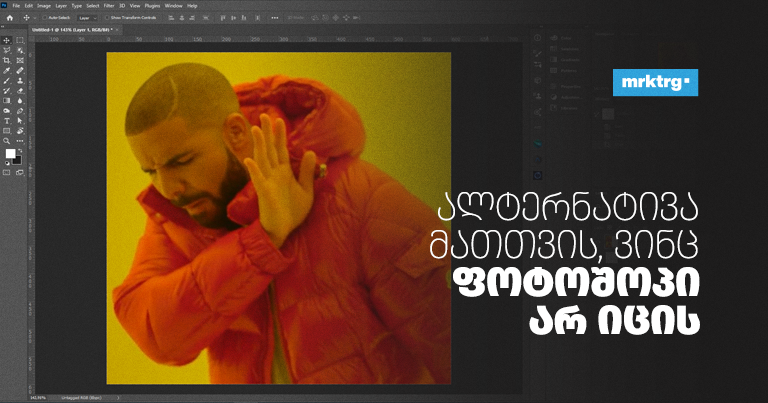Enable the Auto-Select checkbox

click(x=45, y=18)
